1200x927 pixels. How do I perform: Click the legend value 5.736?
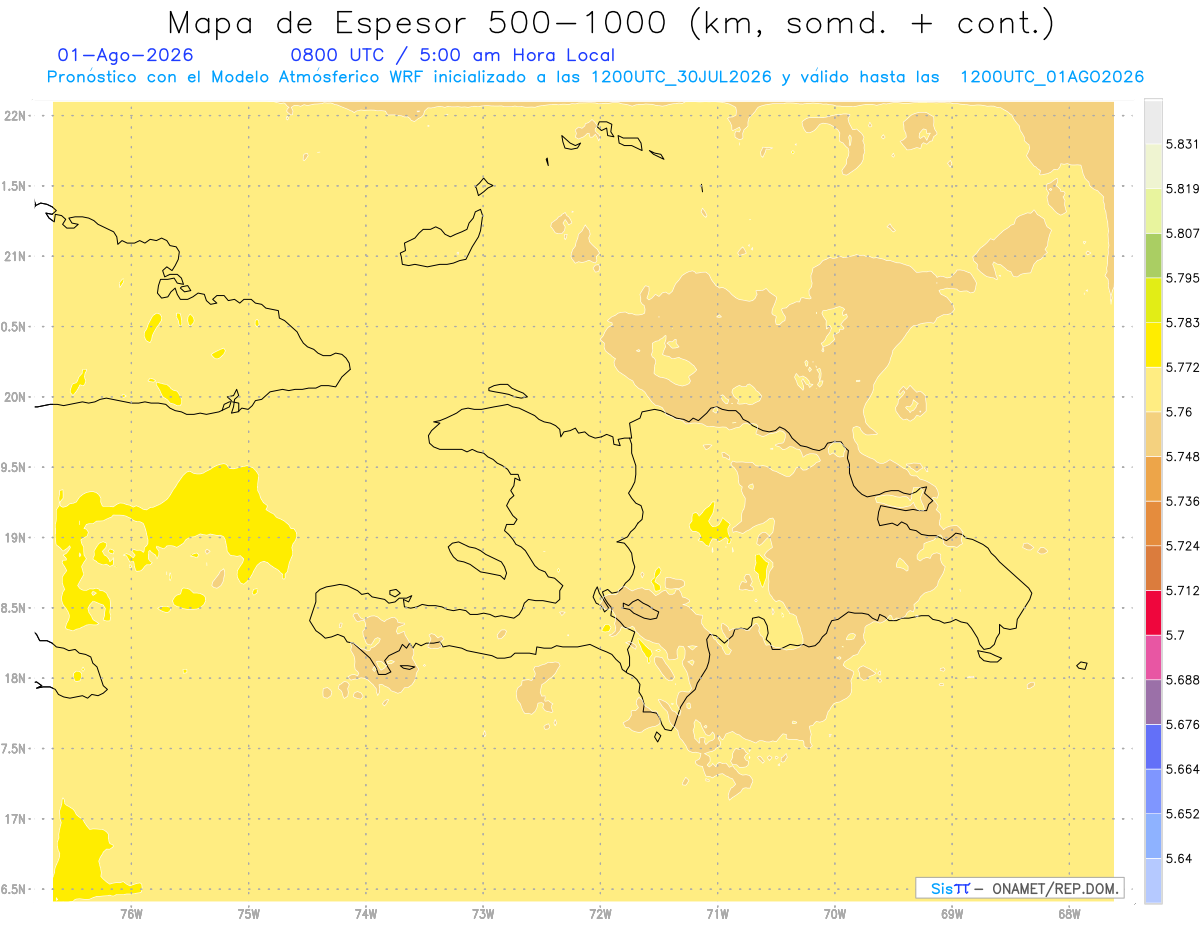coord(1182,501)
